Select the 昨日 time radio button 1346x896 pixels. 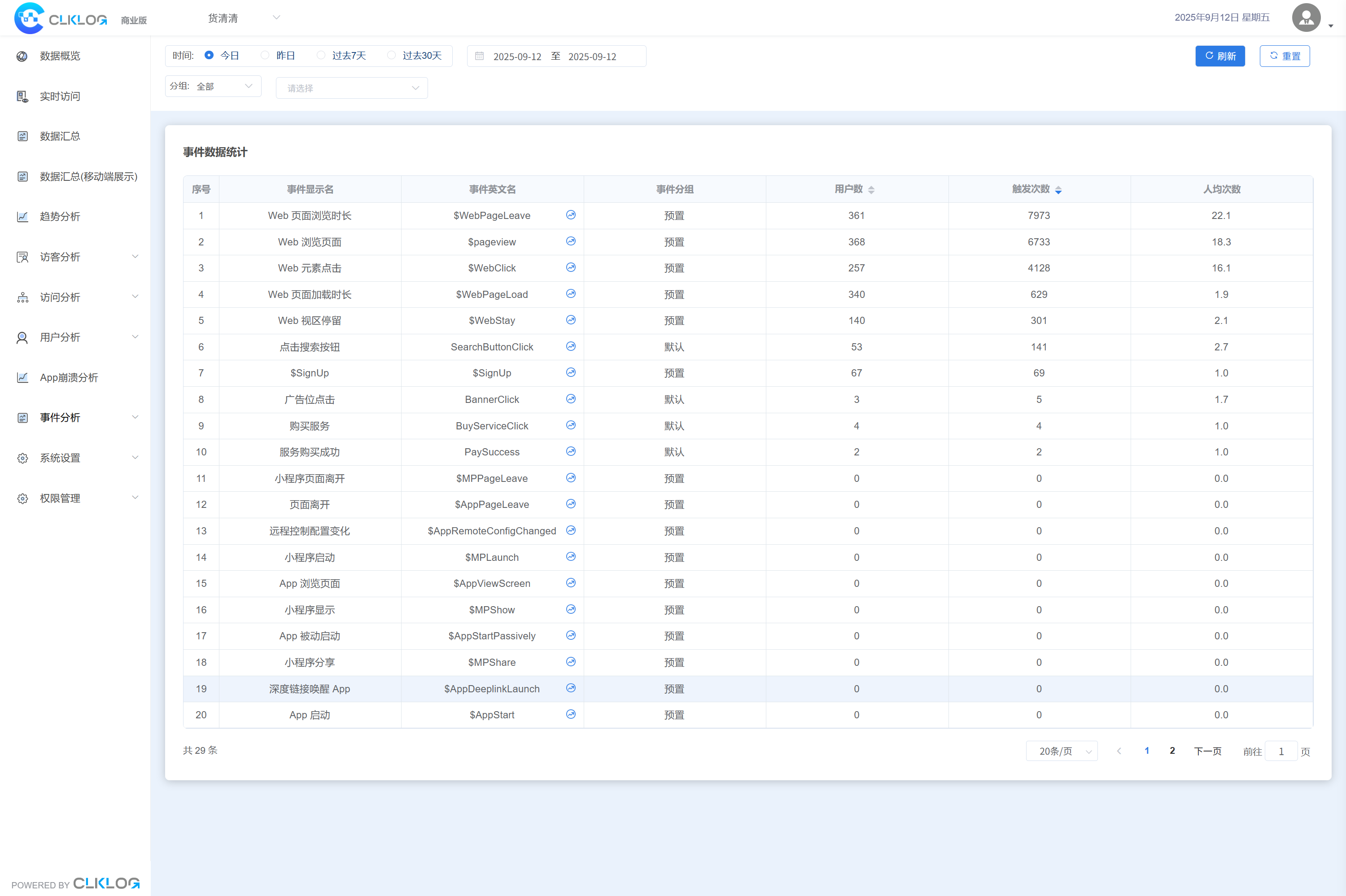coord(265,56)
